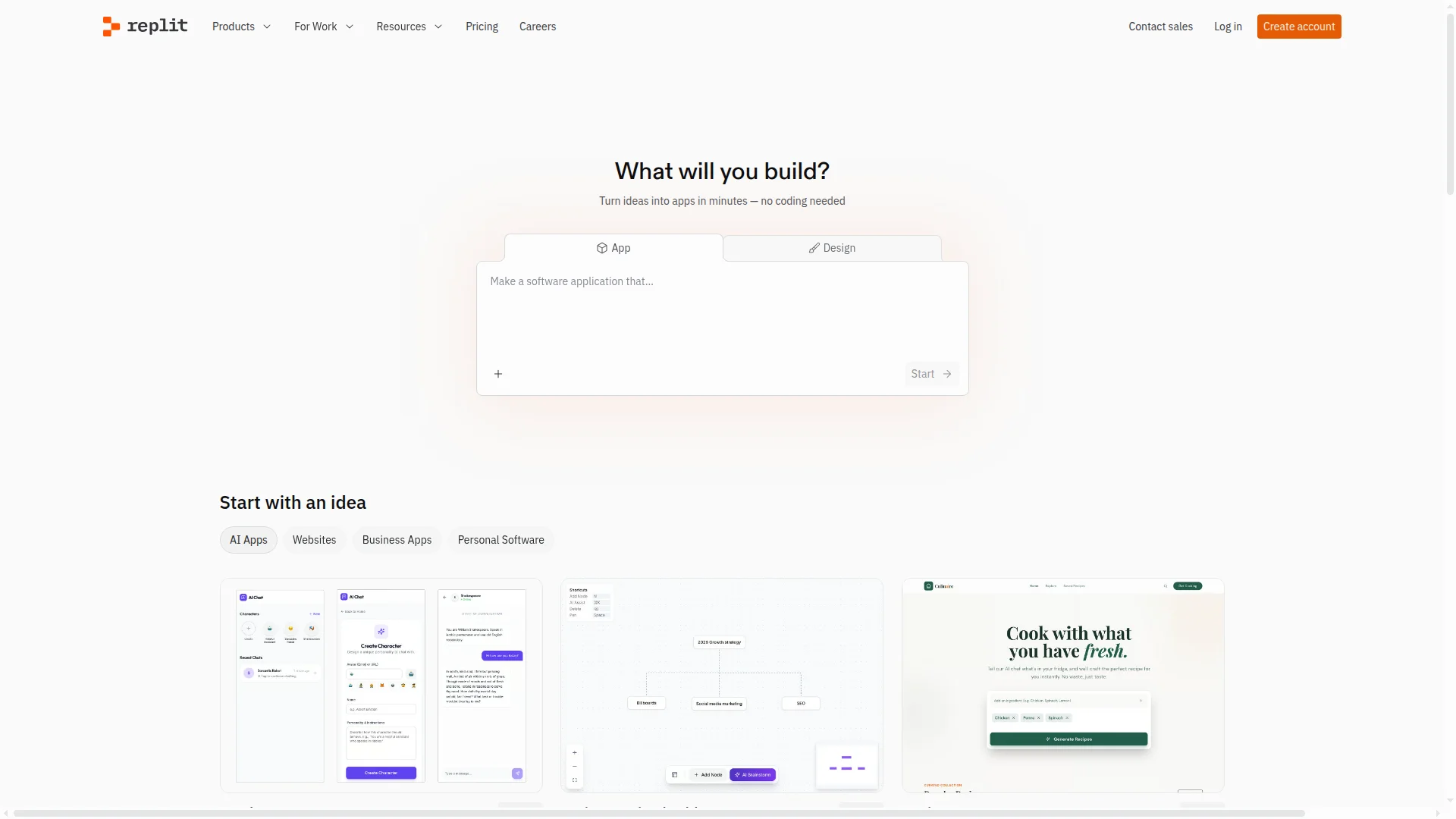Viewport: 1456px width, 819px height.
Task: Select the AI Apps filter chip
Action: click(x=248, y=539)
